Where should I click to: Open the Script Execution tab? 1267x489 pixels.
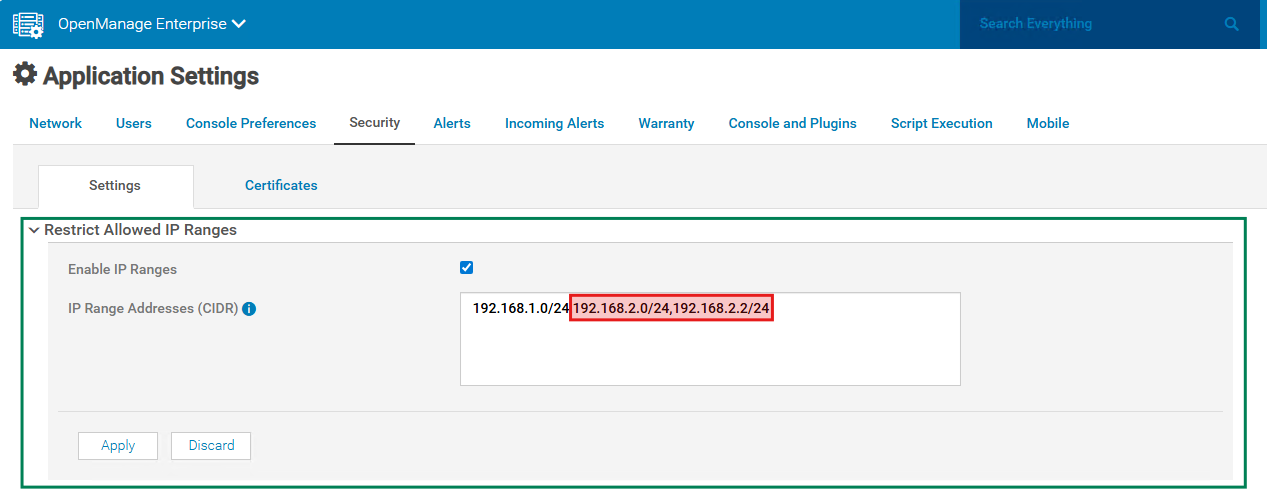click(x=942, y=123)
